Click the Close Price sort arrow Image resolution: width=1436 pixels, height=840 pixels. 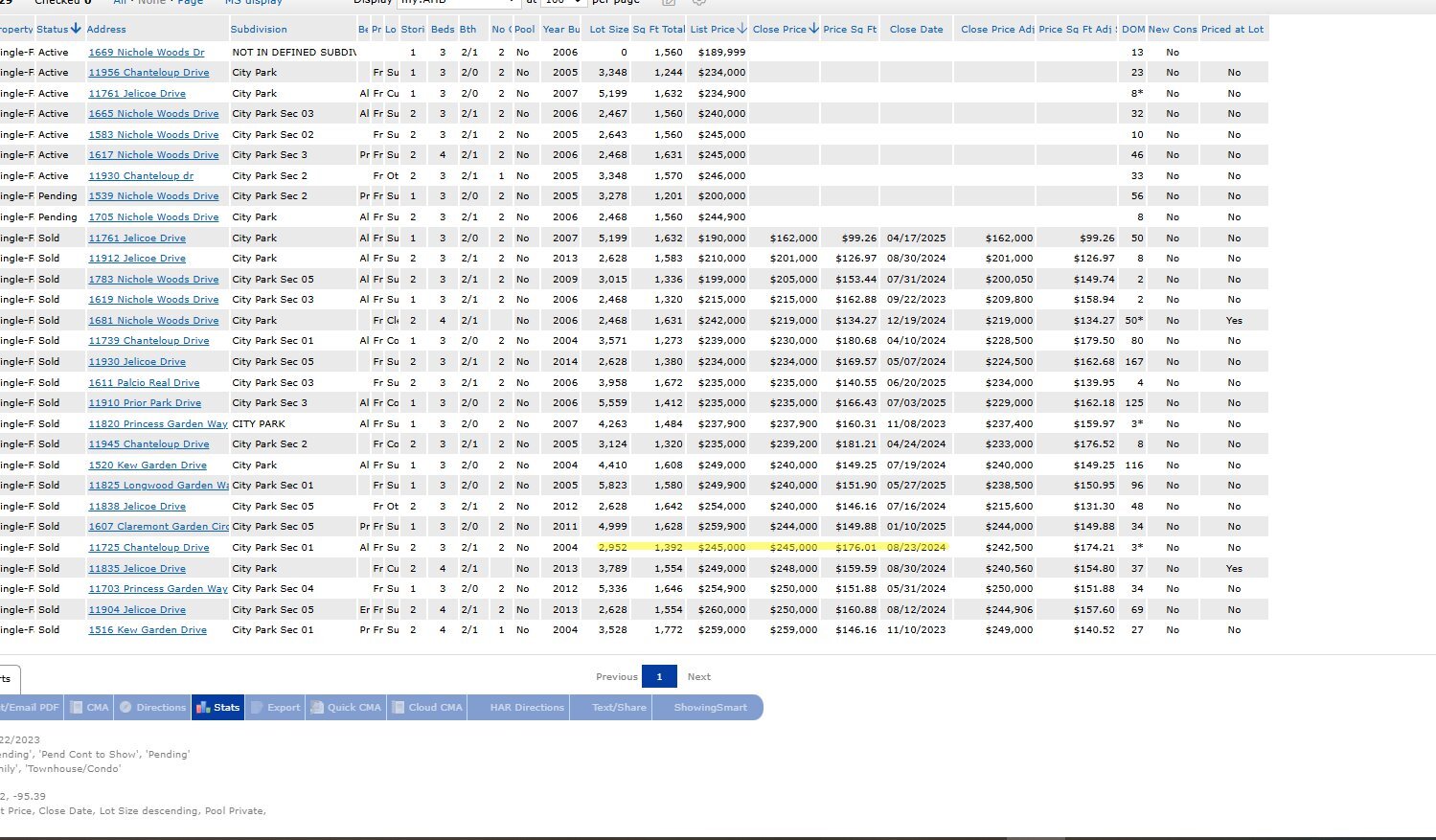pos(813,29)
